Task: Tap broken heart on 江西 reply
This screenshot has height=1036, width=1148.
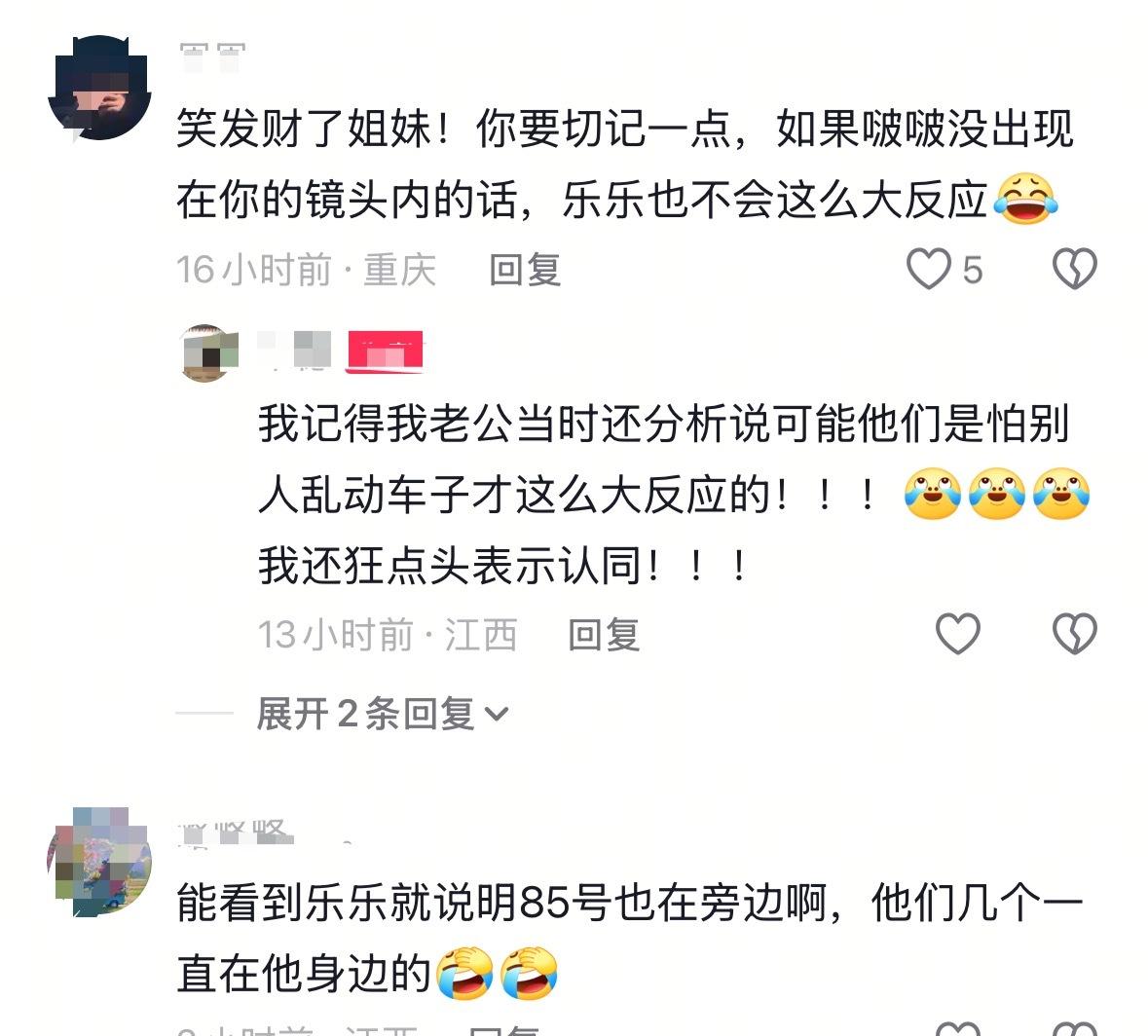Action: click(1074, 633)
